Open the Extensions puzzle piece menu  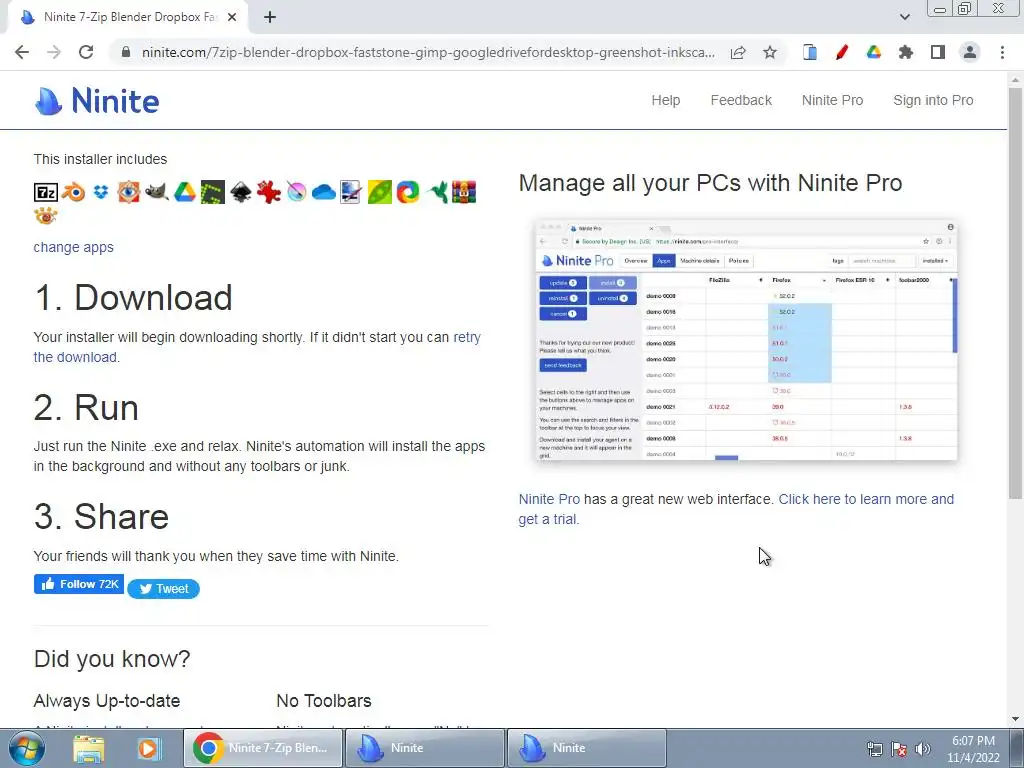tap(906, 52)
